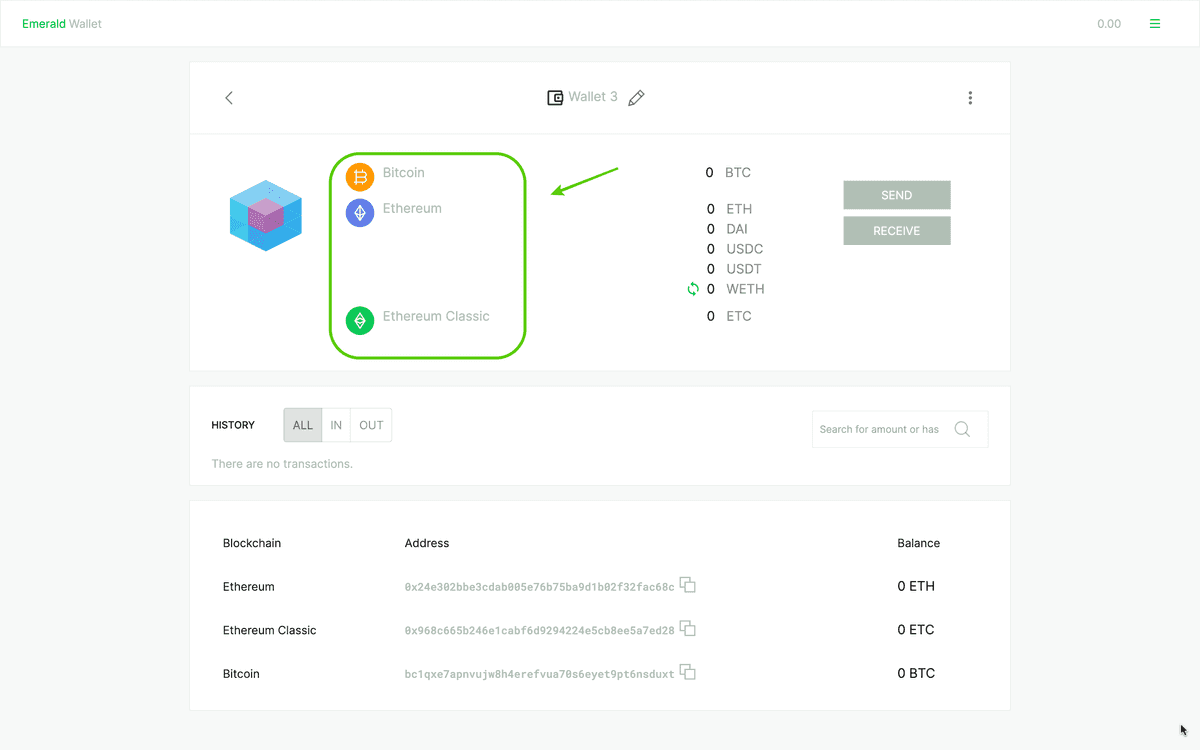This screenshot has height=750, width=1200.
Task: Click the Ethereum purple coin icon
Action: 360,213
